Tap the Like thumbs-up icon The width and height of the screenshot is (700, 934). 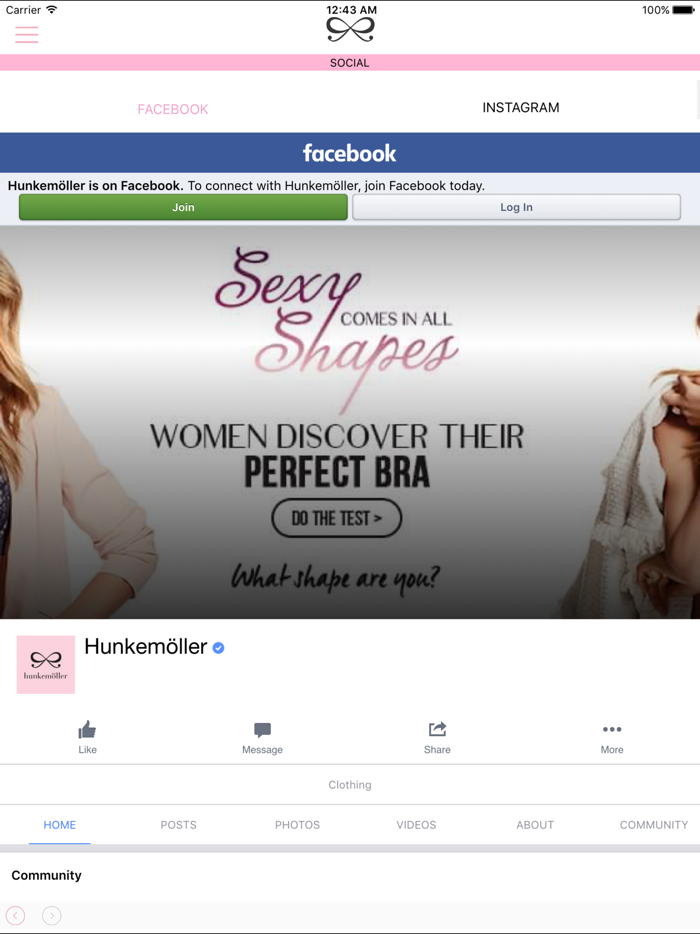(87, 731)
